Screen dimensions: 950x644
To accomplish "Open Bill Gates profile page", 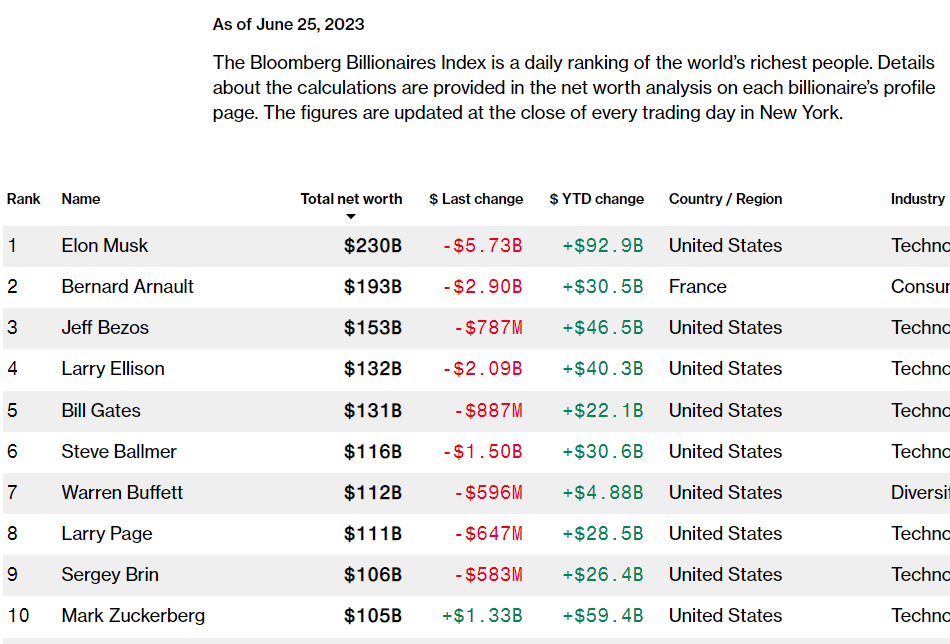I will [x=101, y=411].
